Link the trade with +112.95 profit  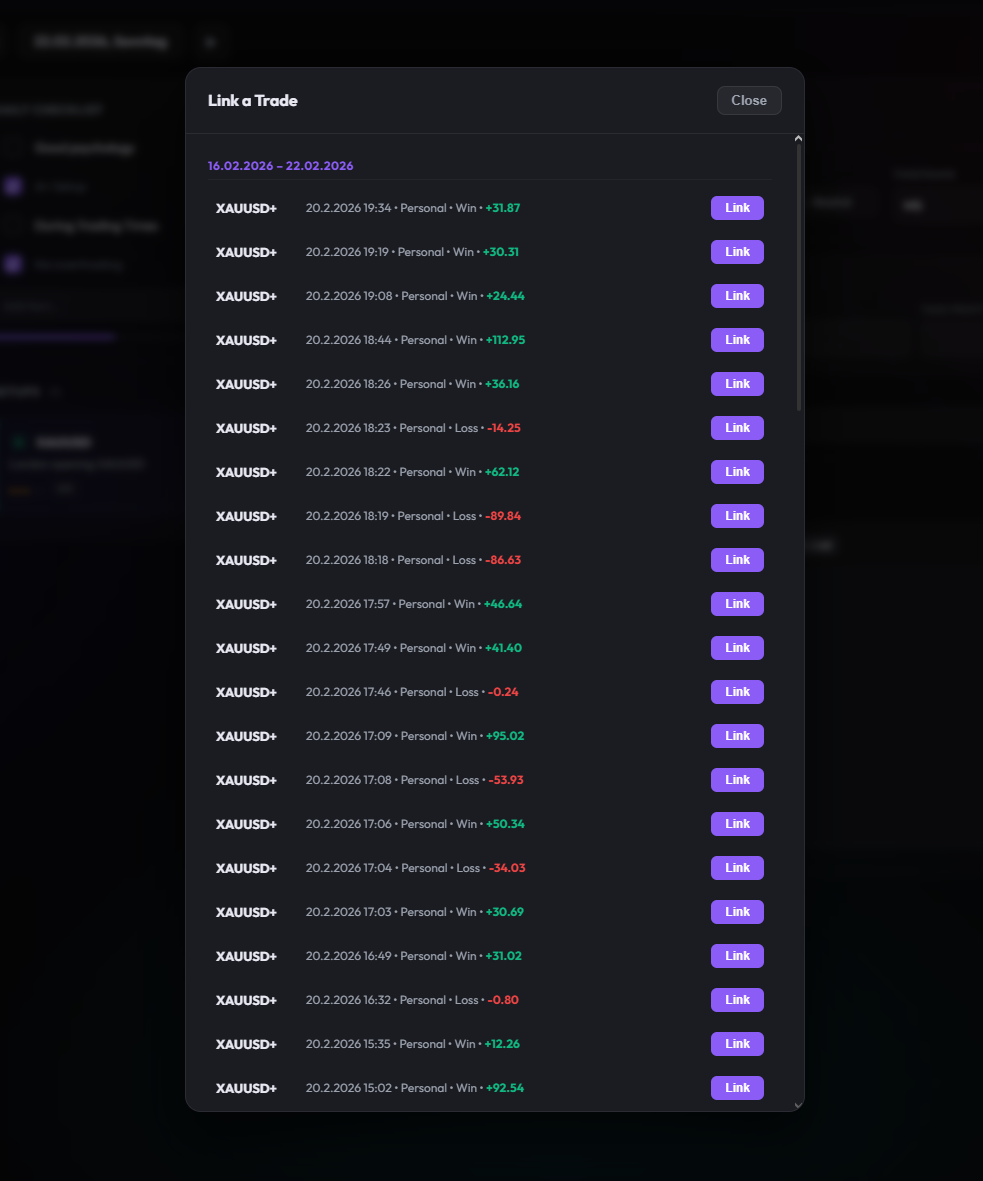[737, 339]
